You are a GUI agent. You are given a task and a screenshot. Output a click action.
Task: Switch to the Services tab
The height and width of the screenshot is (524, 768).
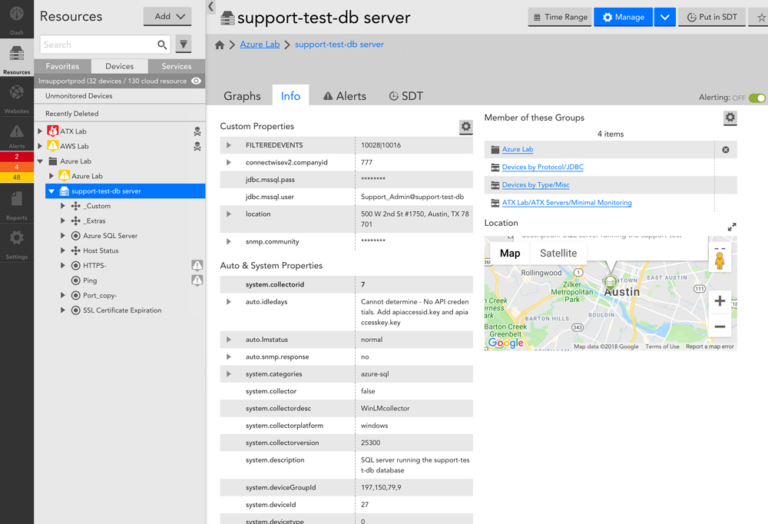point(176,66)
